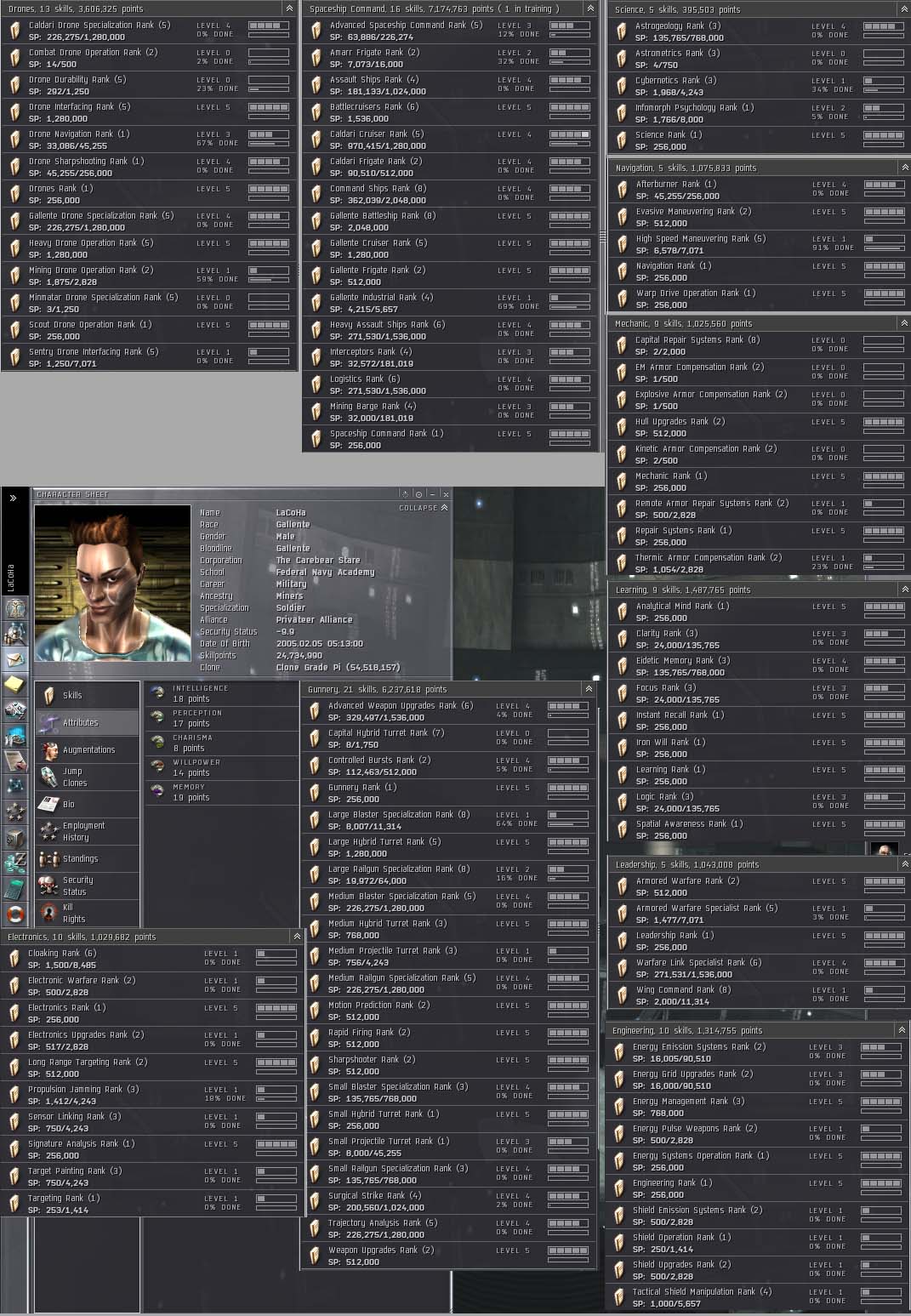
Task: Click the Federal Navy Academy school name
Action: (325, 572)
